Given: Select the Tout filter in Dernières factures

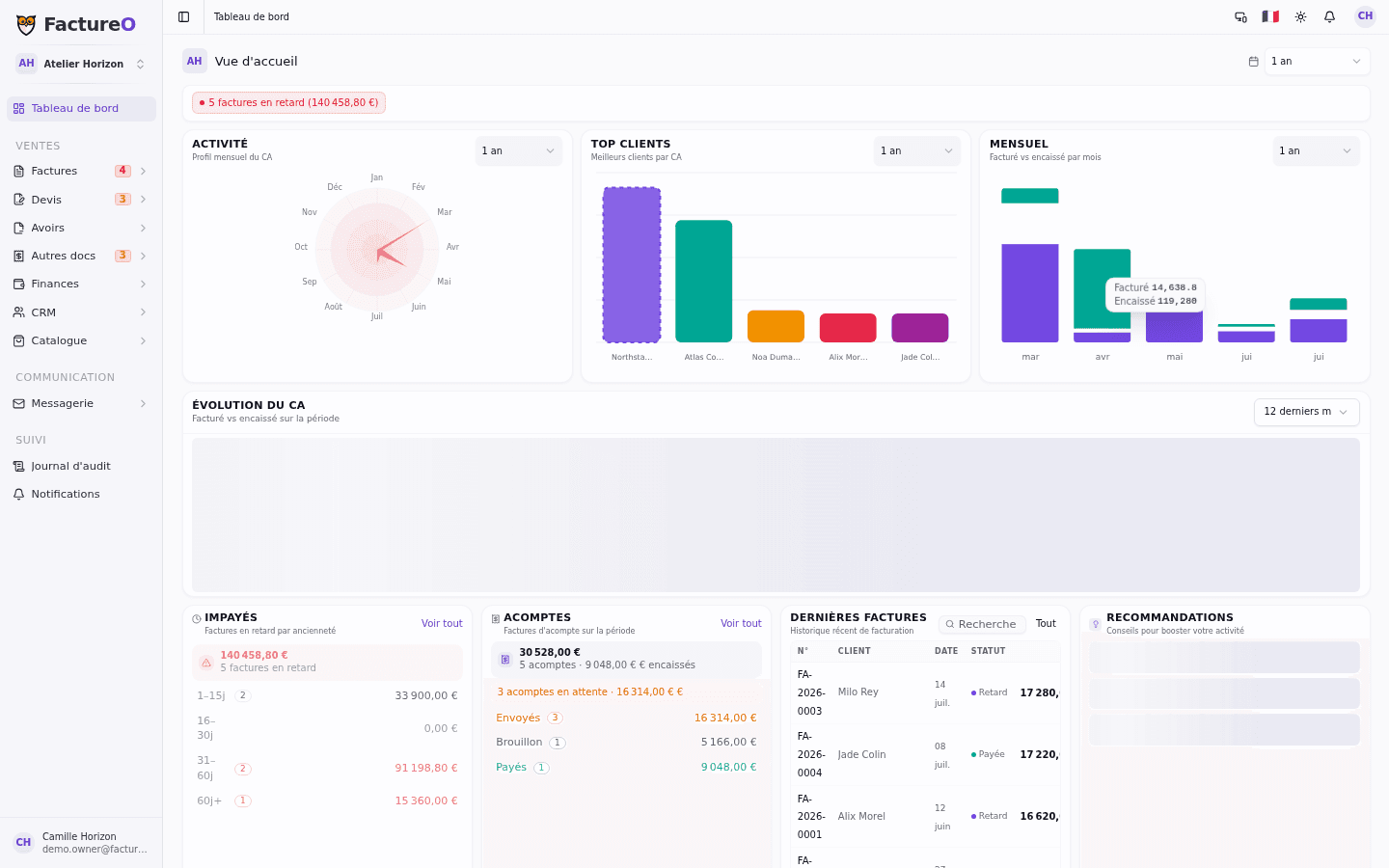Looking at the screenshot, I should click(x=1046, y=624).
